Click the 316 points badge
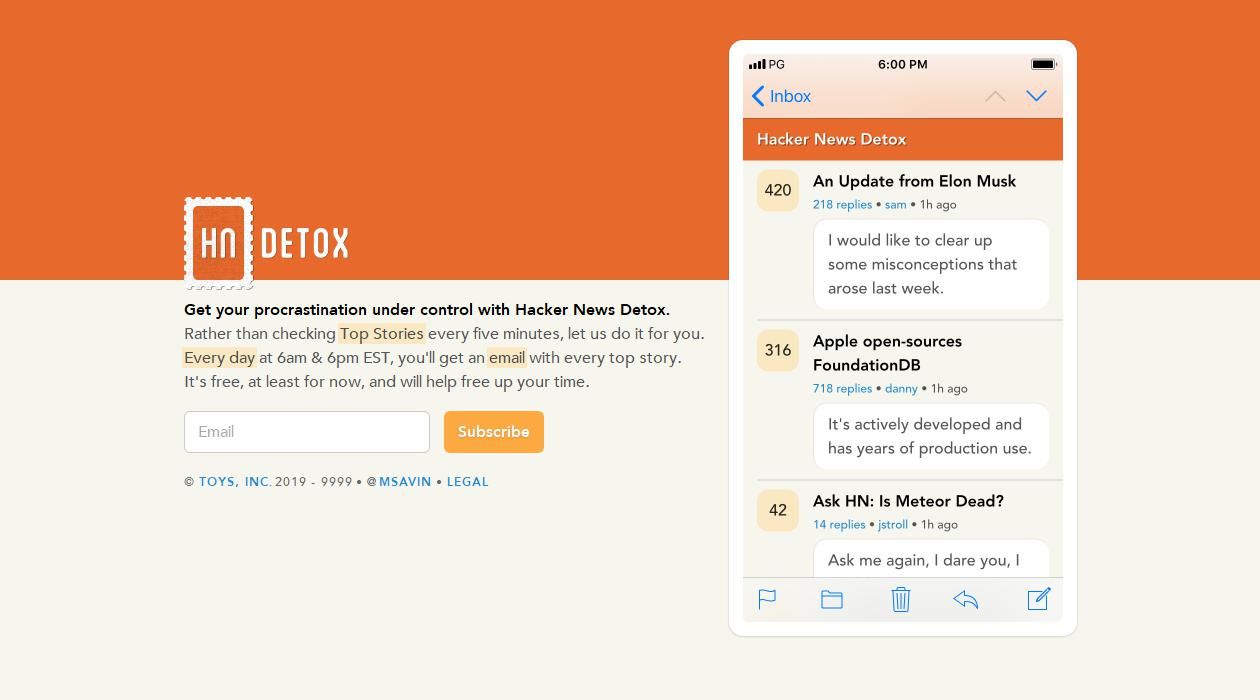 [x=778, y=350]
